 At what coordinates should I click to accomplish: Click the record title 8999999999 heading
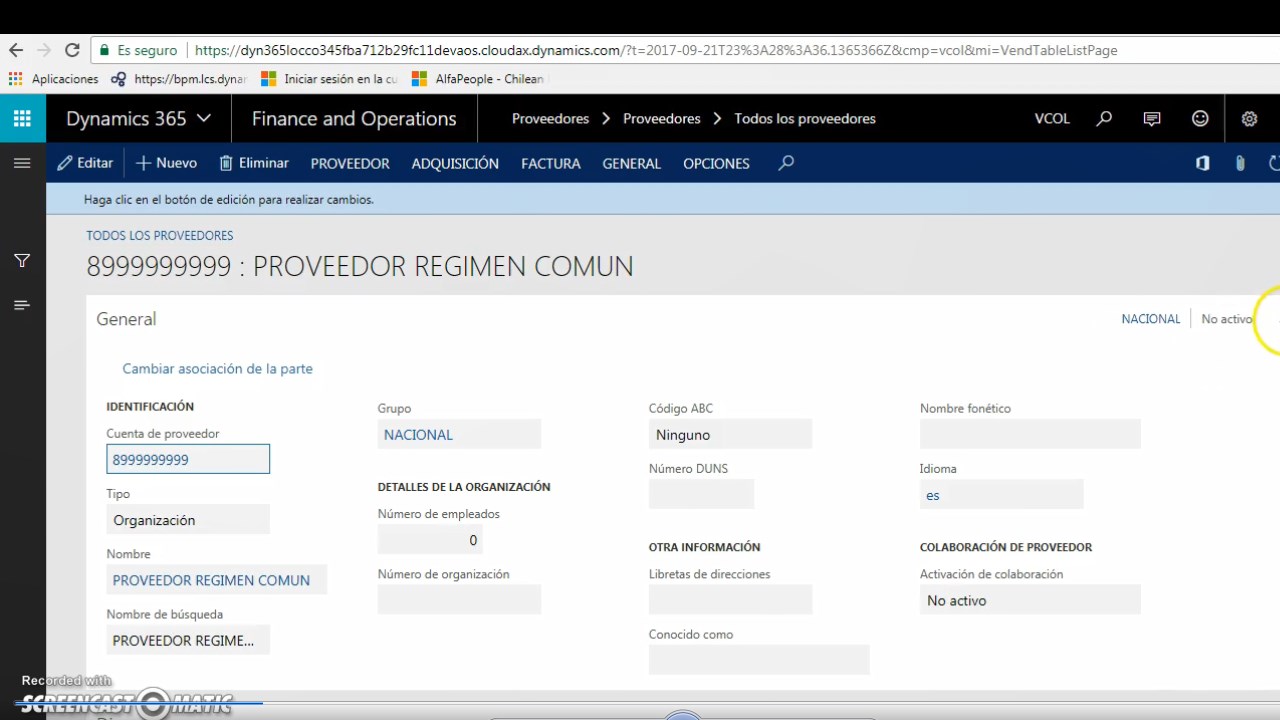[x=359, y=267]
